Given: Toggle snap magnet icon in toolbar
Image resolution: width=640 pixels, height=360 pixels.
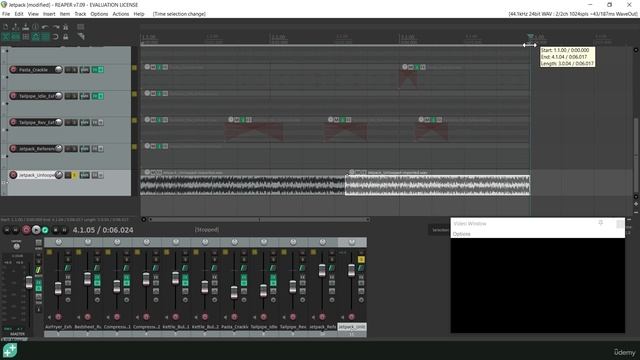Looking at the screenshot, I should tap(56, 37).
